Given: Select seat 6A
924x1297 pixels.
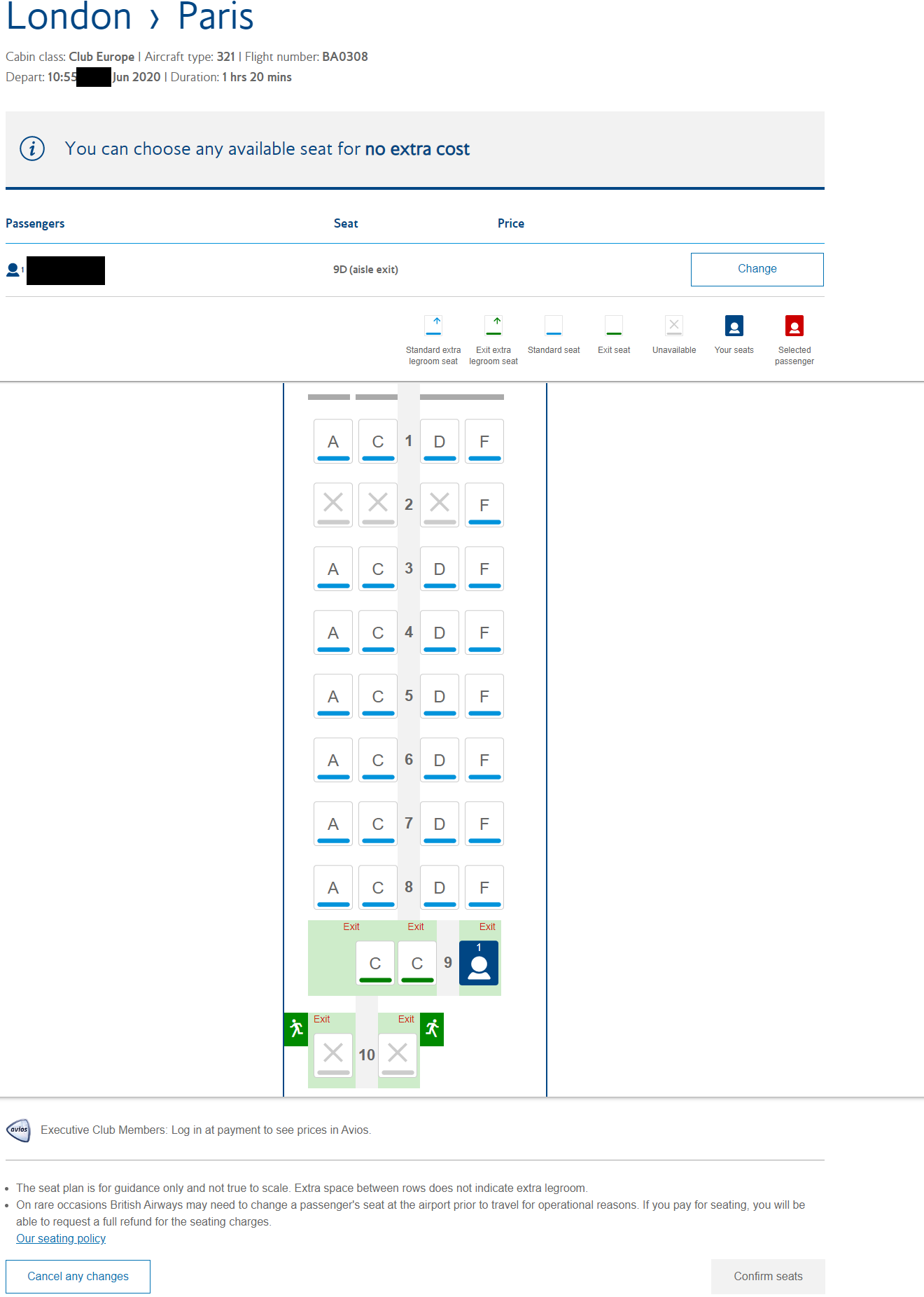Looking at the screenshot, I should [333, 760].
